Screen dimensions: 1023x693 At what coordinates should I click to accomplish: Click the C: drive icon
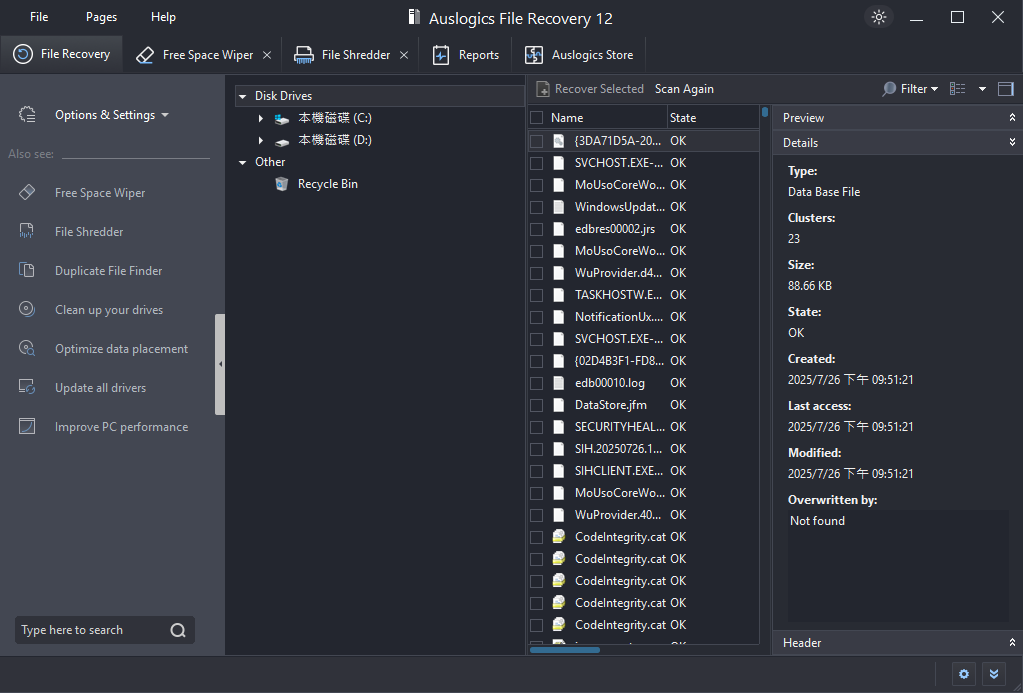point(282,119)
